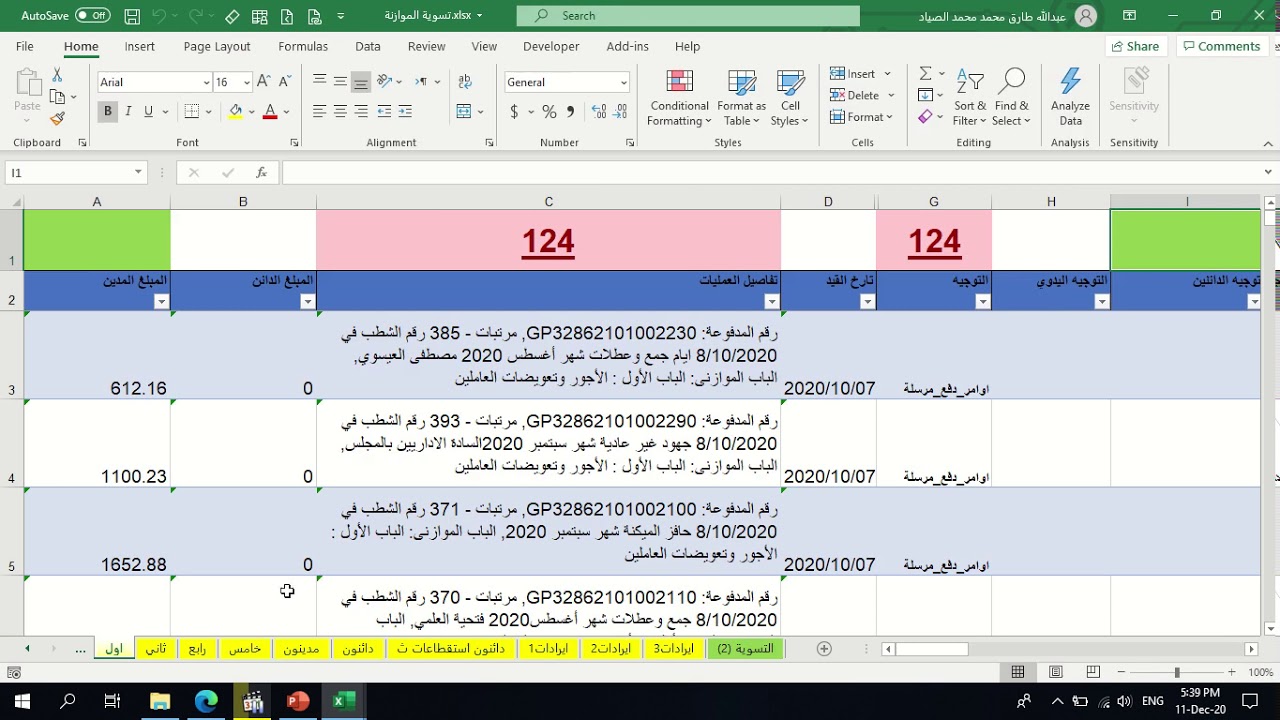
Task: Click Format cells button
Action: (x=857, y=118)
